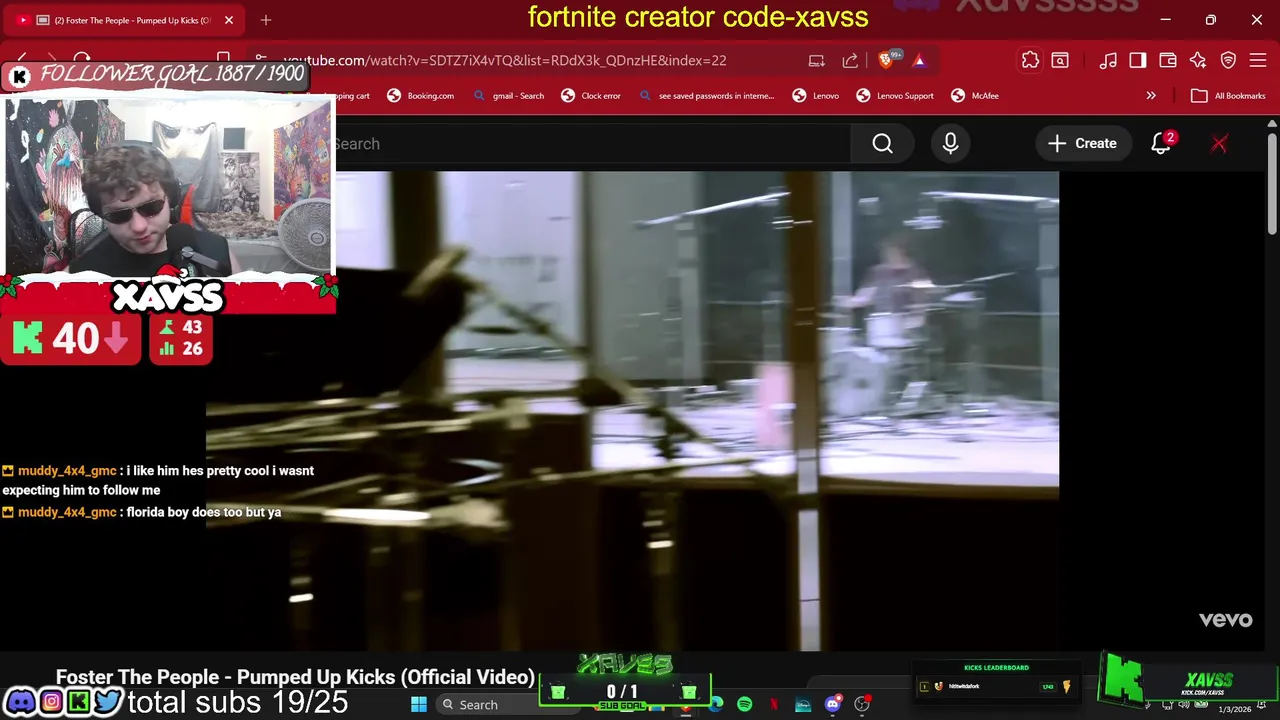
Task: Open the Brave Wallet icon
Action: point(1168,60)
